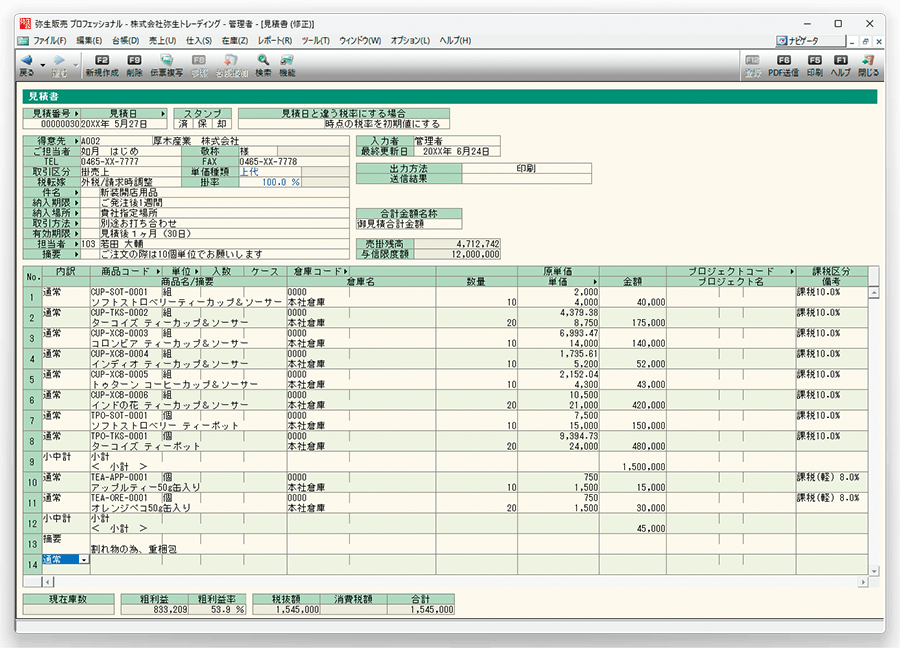Select the アップルティー50g缶入り product name
Image resolution: width=900 pixels, height=648 pixels.
146,487
